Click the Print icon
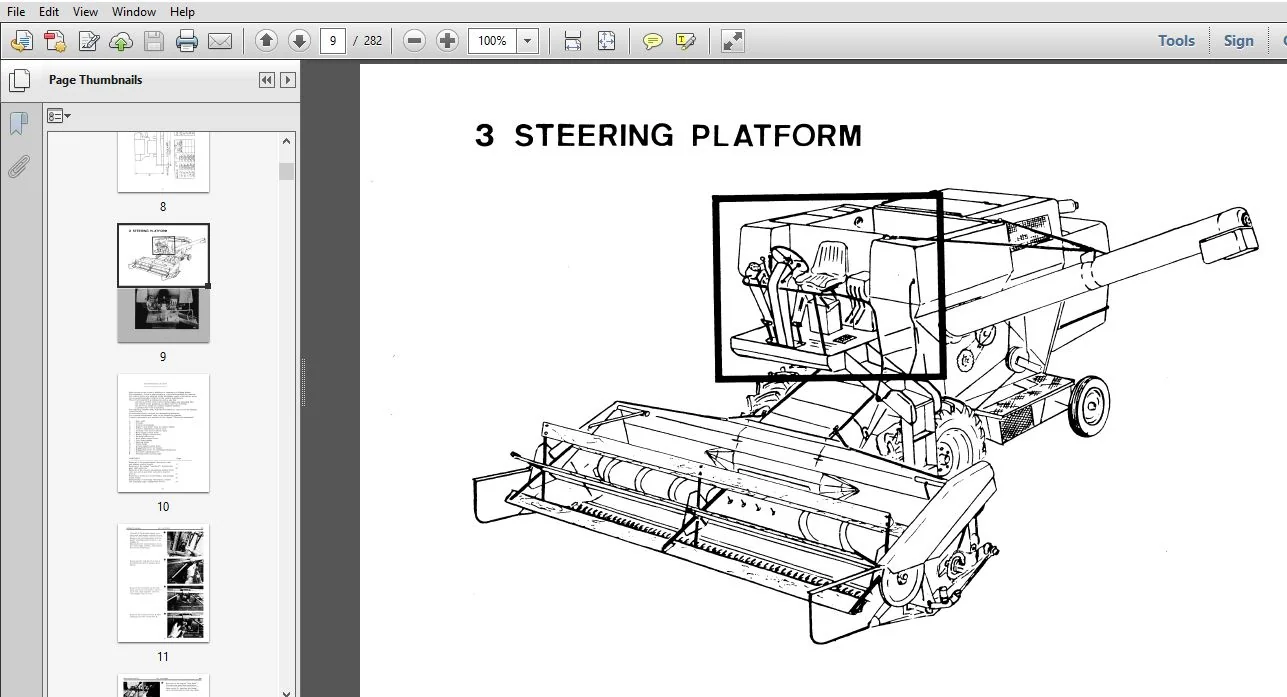This screenshot has width=1287, height=697. [187, 41]
